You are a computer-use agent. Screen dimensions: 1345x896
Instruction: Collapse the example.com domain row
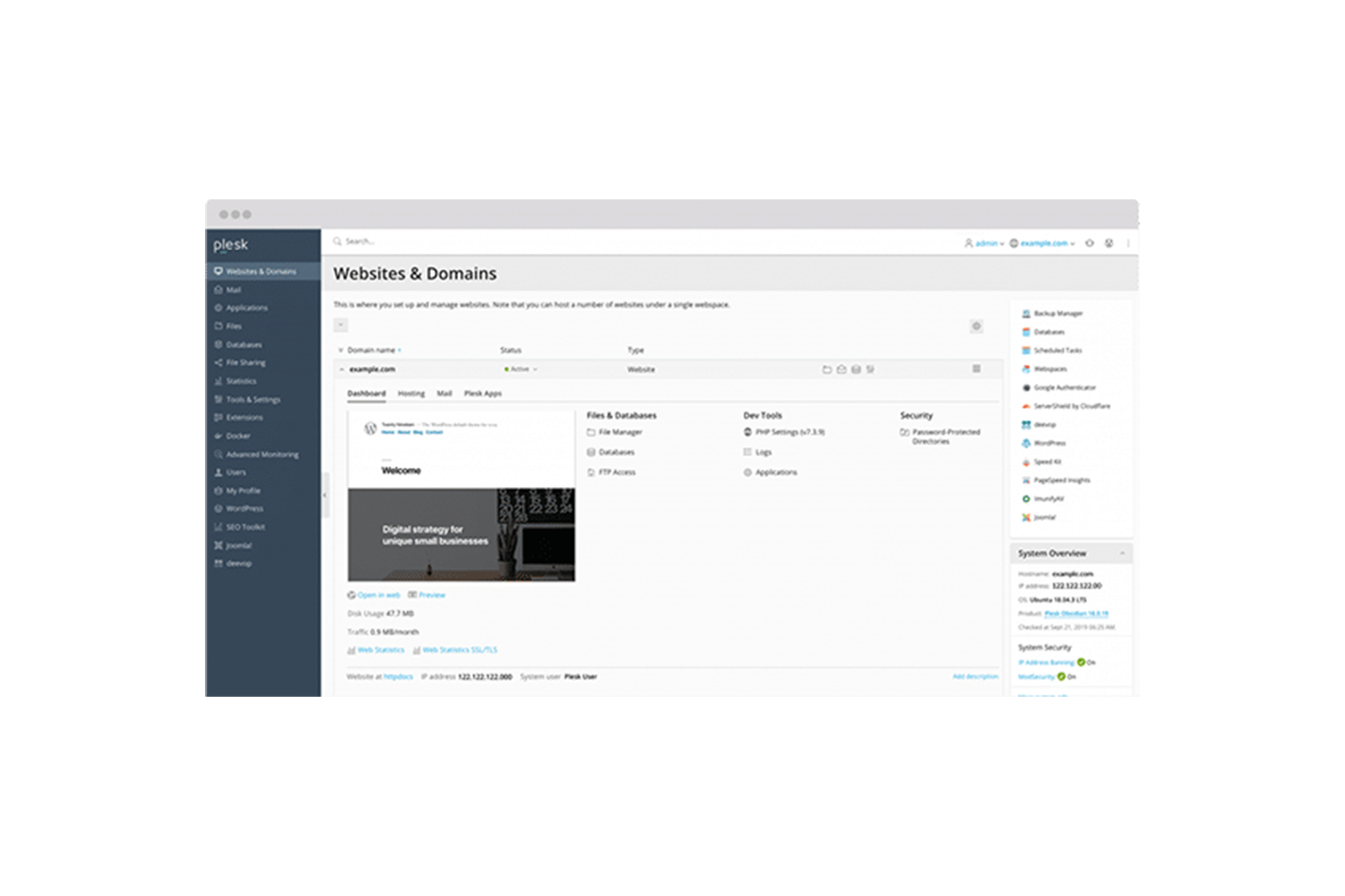click(x=342, y=369)
